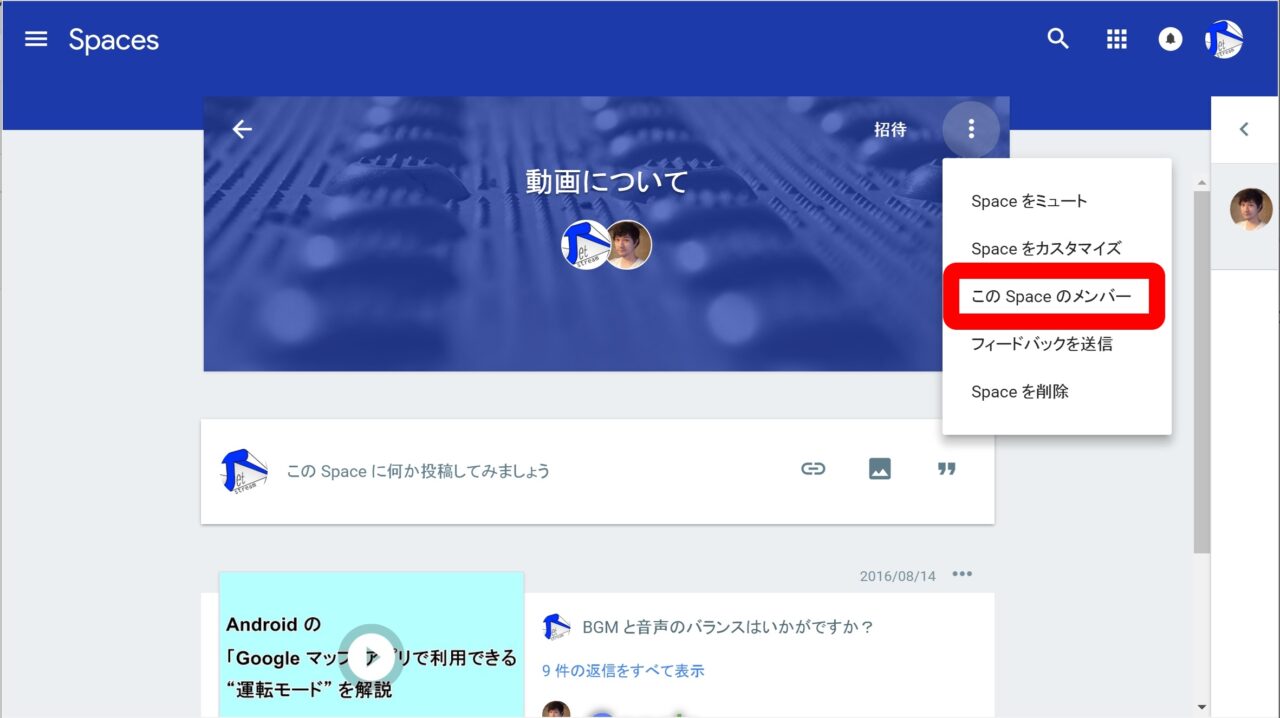Choose 'Space をカスタマイズ' from menu
Screen dimensions: 1280x718
1046,249
